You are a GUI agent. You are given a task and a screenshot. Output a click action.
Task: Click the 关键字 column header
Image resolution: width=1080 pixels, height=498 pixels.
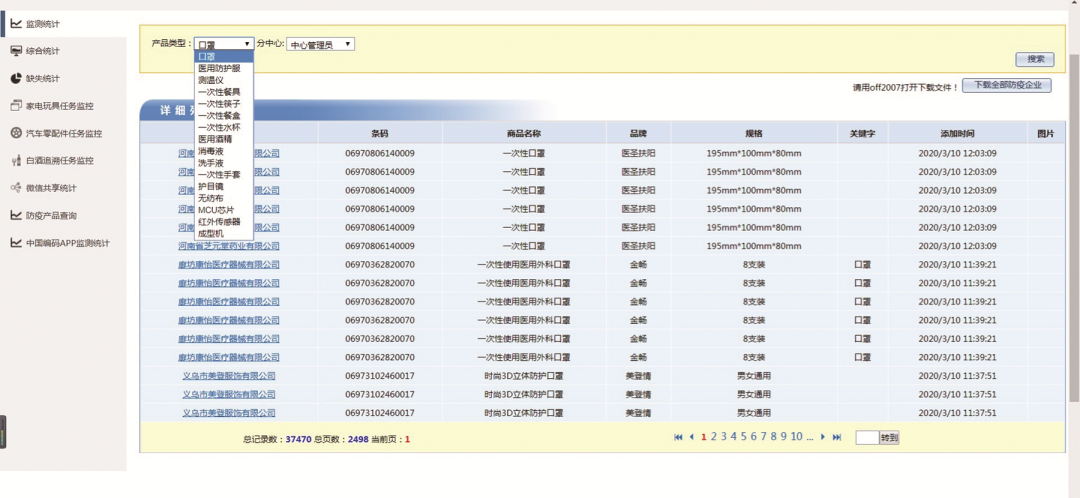tap(863, 134)
